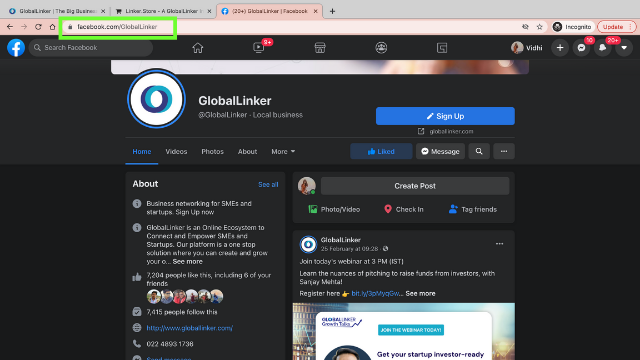Click the Create Post box
Viewport: 640px width, 360px height.
click(415, 186)
